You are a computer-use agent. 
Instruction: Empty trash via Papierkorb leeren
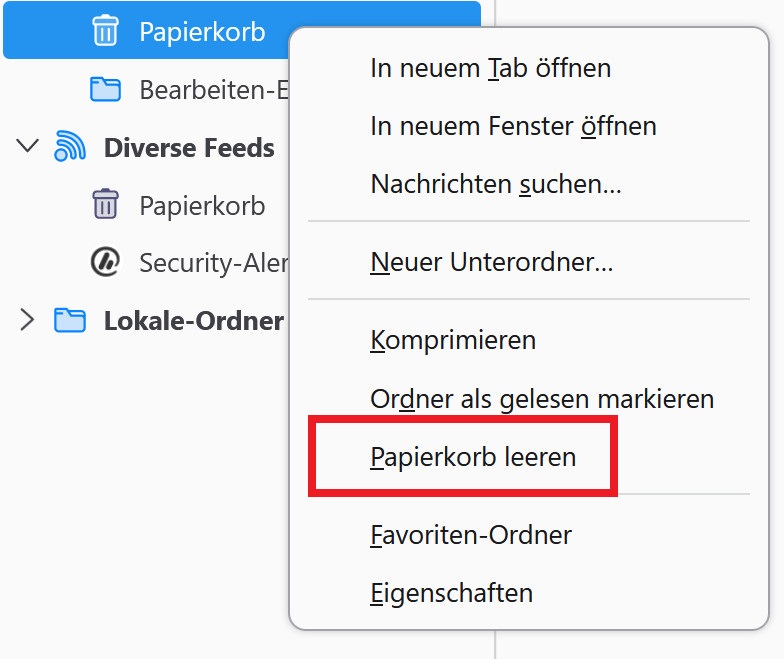click(x=473, y=457)
